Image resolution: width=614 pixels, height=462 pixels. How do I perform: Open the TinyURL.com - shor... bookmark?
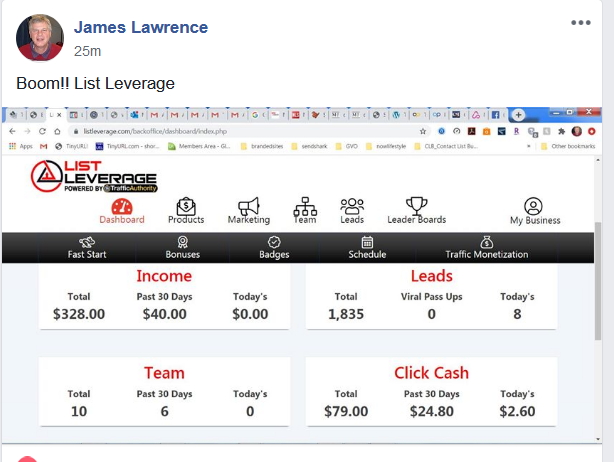128,146
